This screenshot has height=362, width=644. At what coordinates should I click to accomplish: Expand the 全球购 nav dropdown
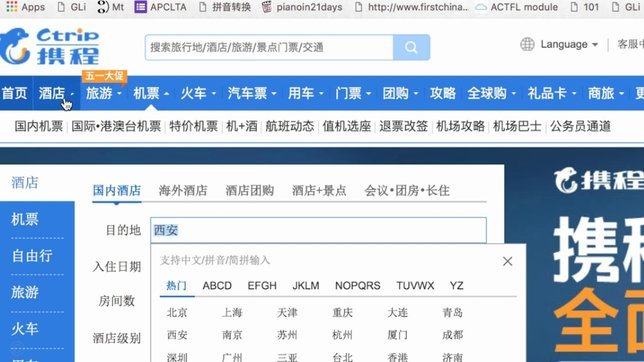tap(492, 93)
